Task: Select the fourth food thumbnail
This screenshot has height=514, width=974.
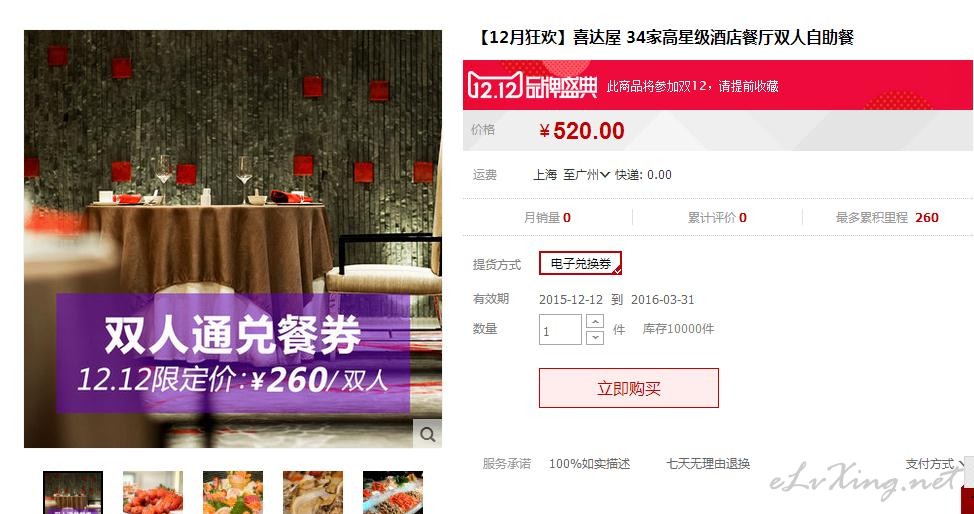Action: coord(313,492)
